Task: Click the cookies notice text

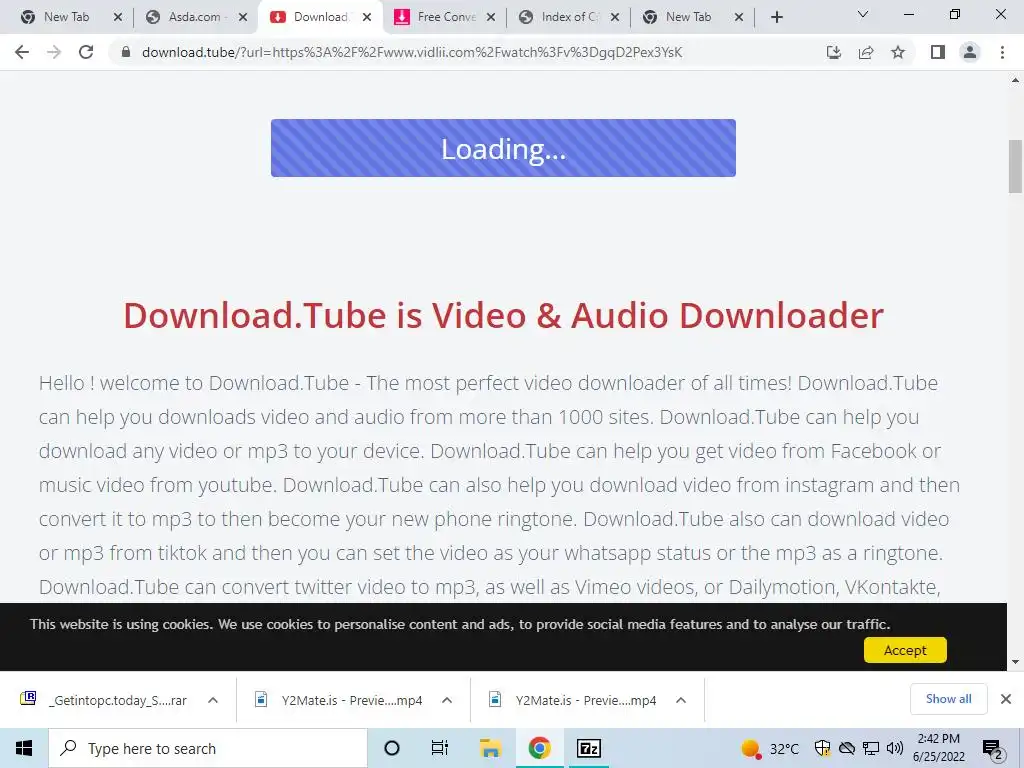Action: [460, 624]
